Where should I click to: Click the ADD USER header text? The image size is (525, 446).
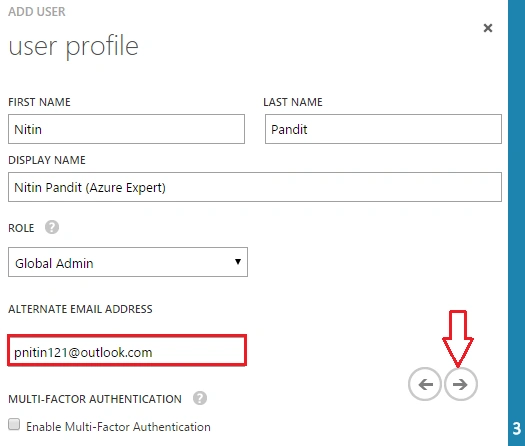tap(37, 12)
